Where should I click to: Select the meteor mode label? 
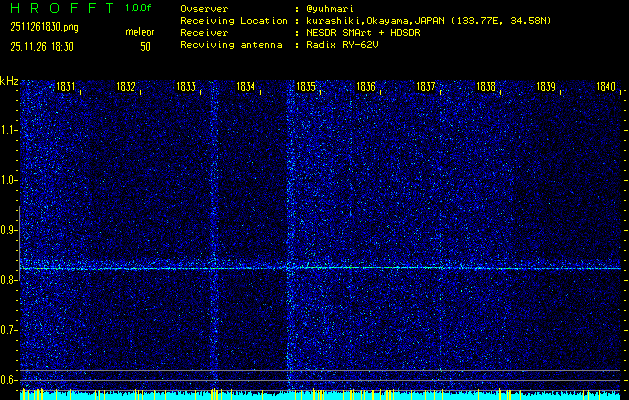tap(139, 33)
